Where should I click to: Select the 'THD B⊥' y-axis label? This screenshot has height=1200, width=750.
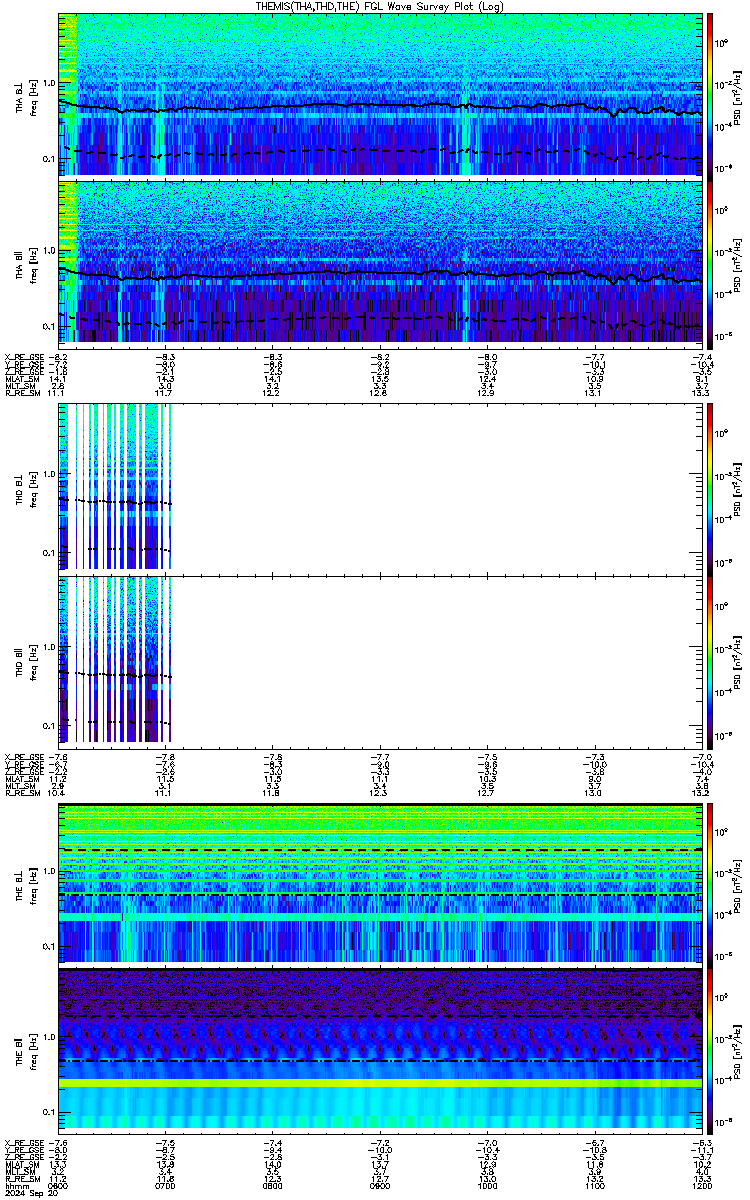click(19, 488)
